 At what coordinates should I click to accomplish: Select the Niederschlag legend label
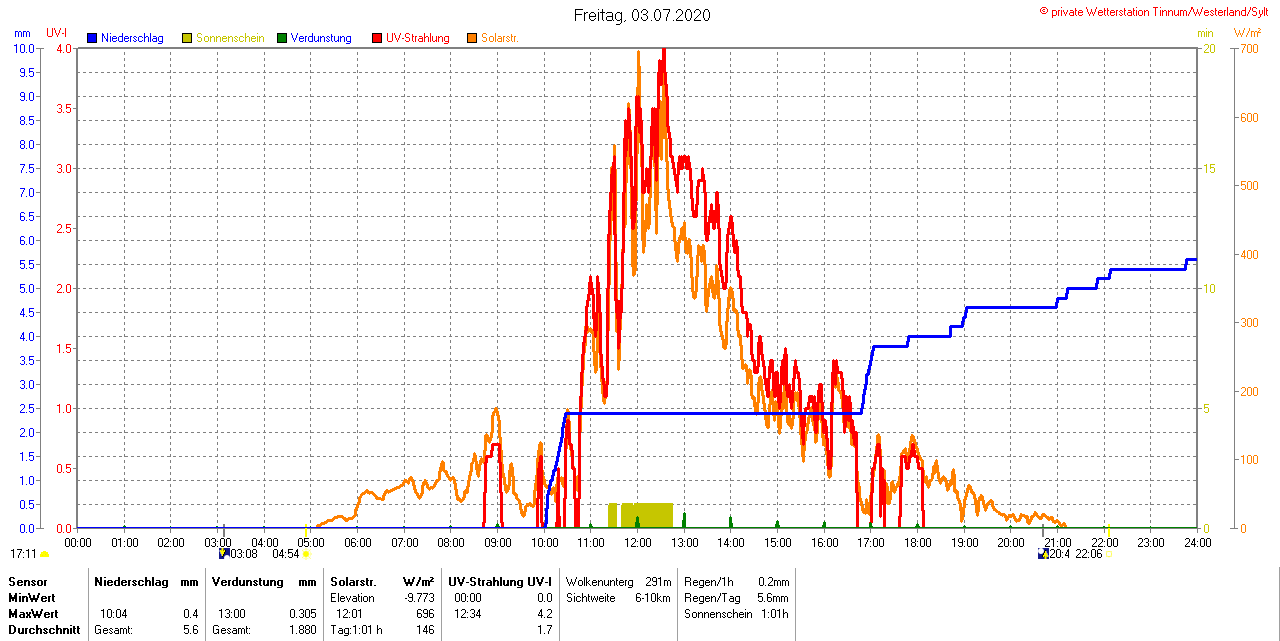[x=133, y=38]
